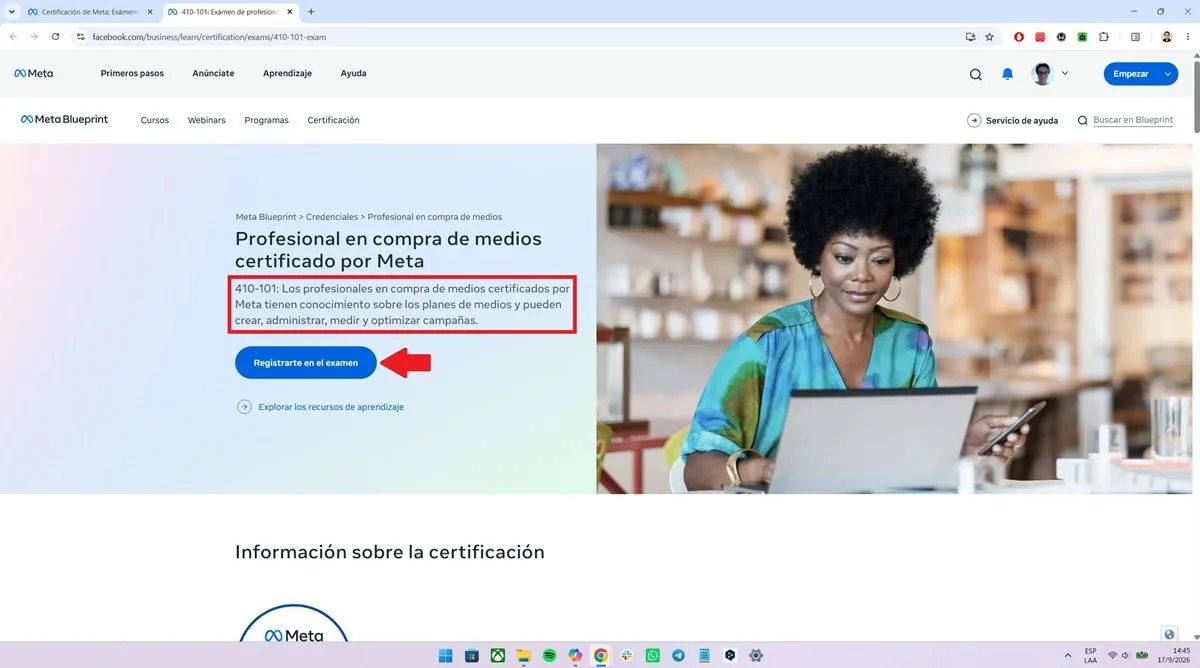The width and height of the screenshot is (1200, 668).
Task: Expand the Empezar button dropdown arrow
Action: pos(1168,74)
